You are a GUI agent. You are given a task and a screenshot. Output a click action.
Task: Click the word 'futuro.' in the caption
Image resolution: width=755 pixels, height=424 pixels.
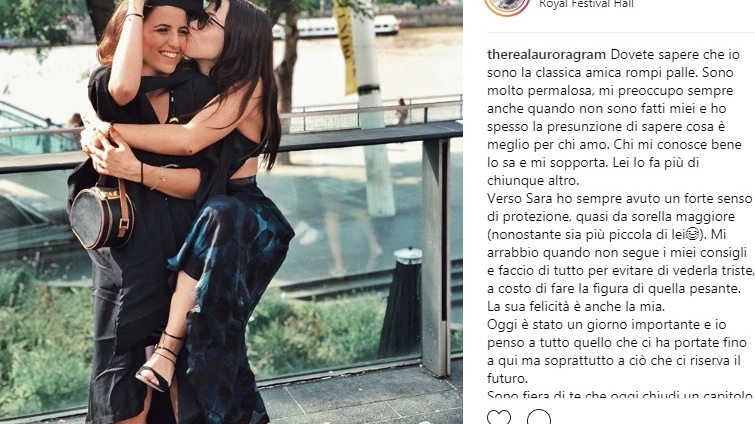coord(507,378)
